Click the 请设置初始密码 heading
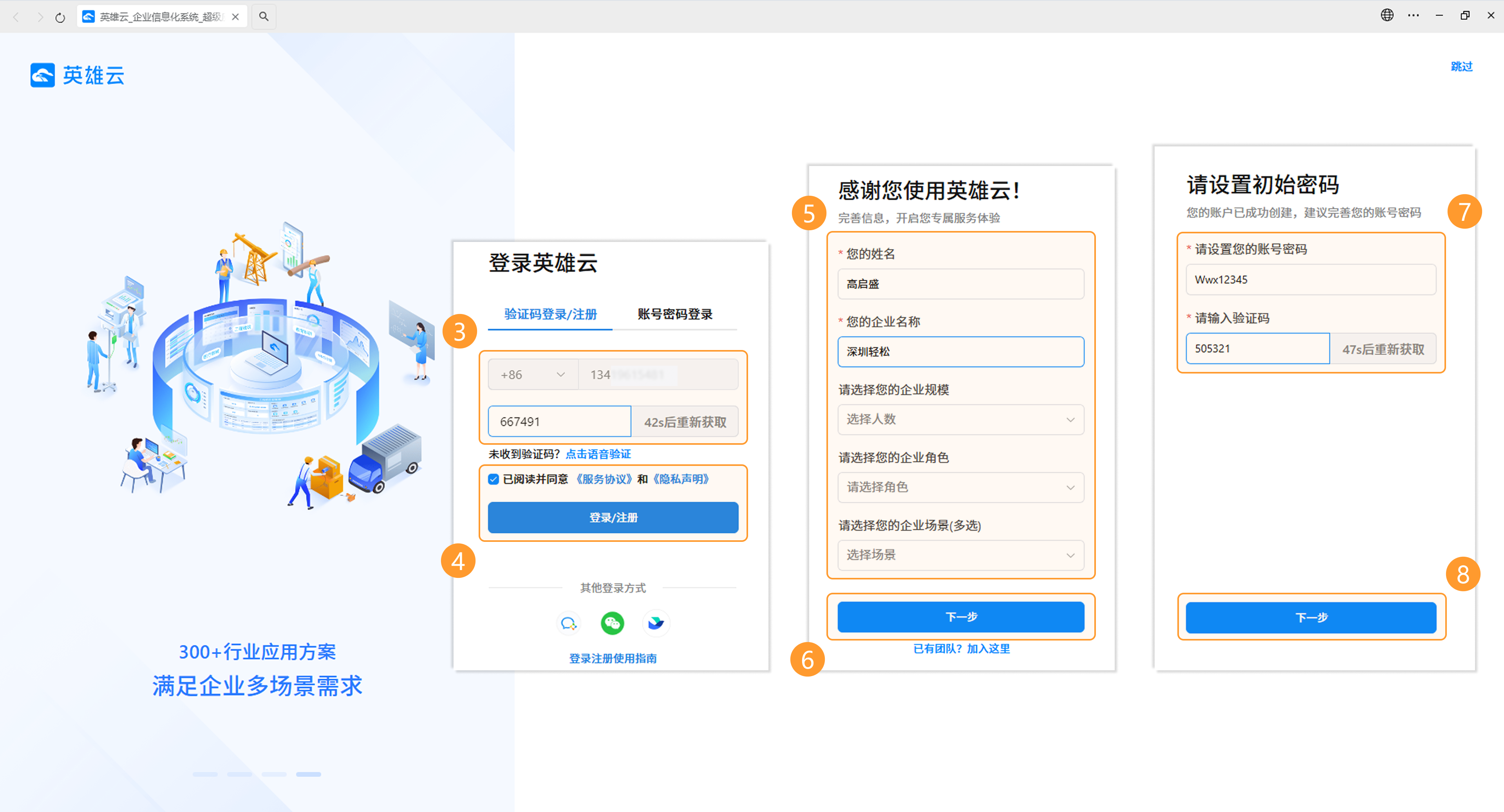 click(x=1263, y=184)
